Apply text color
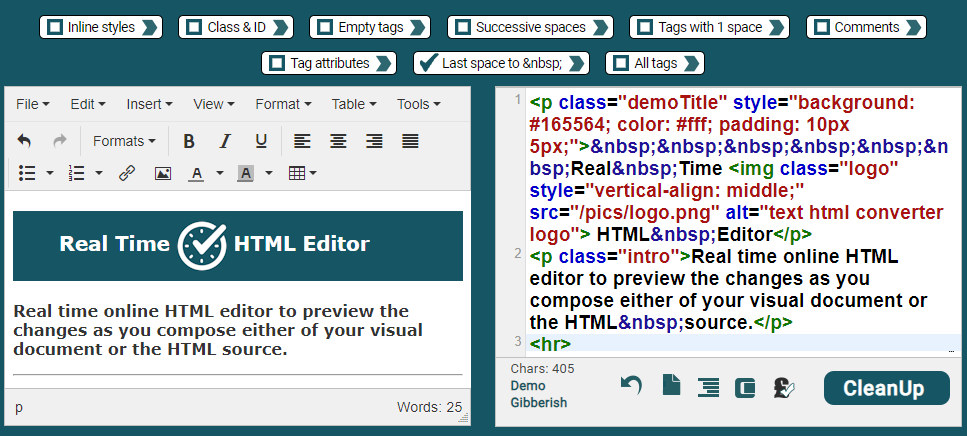Screen dimensions: 967x436 (x=197, y=173)
